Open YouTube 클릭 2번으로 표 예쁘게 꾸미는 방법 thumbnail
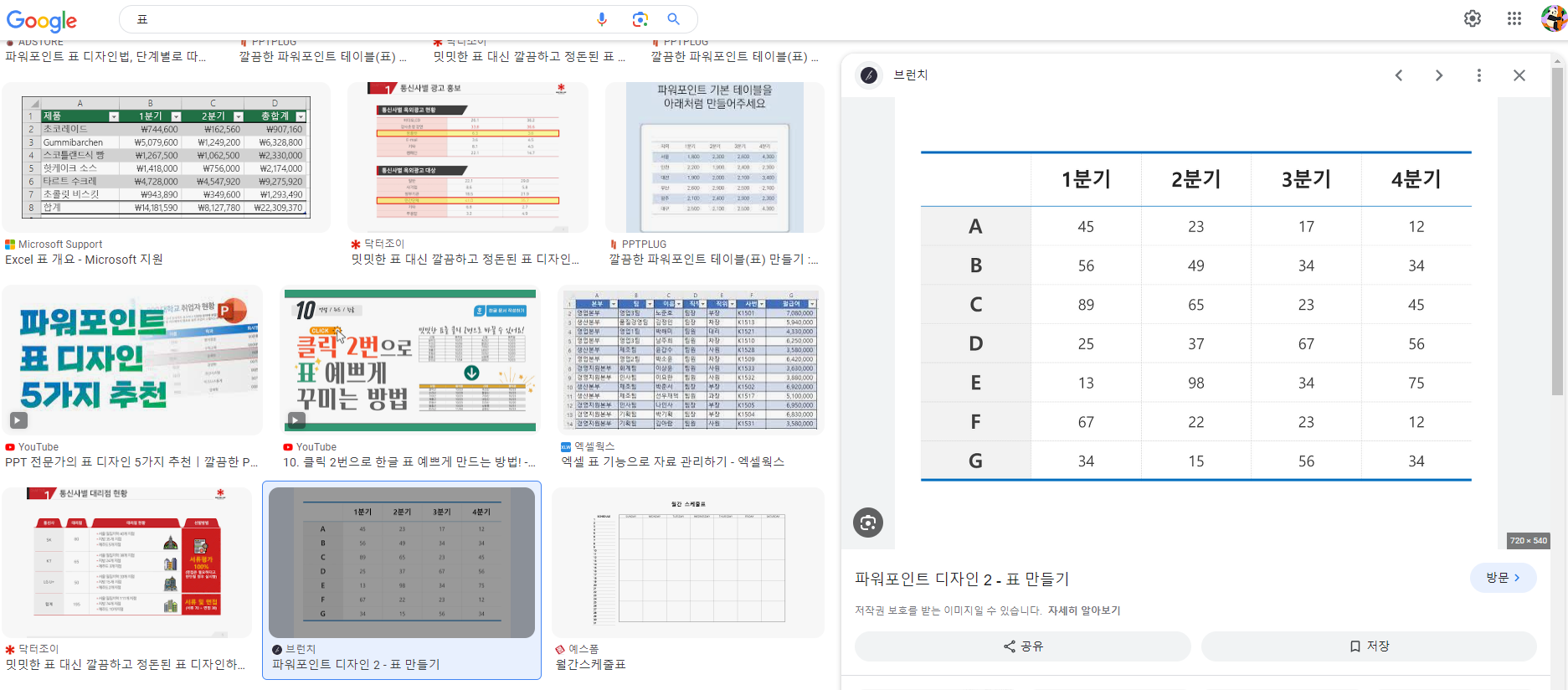This screenshot has width=1568, height=690. (410, 360)
